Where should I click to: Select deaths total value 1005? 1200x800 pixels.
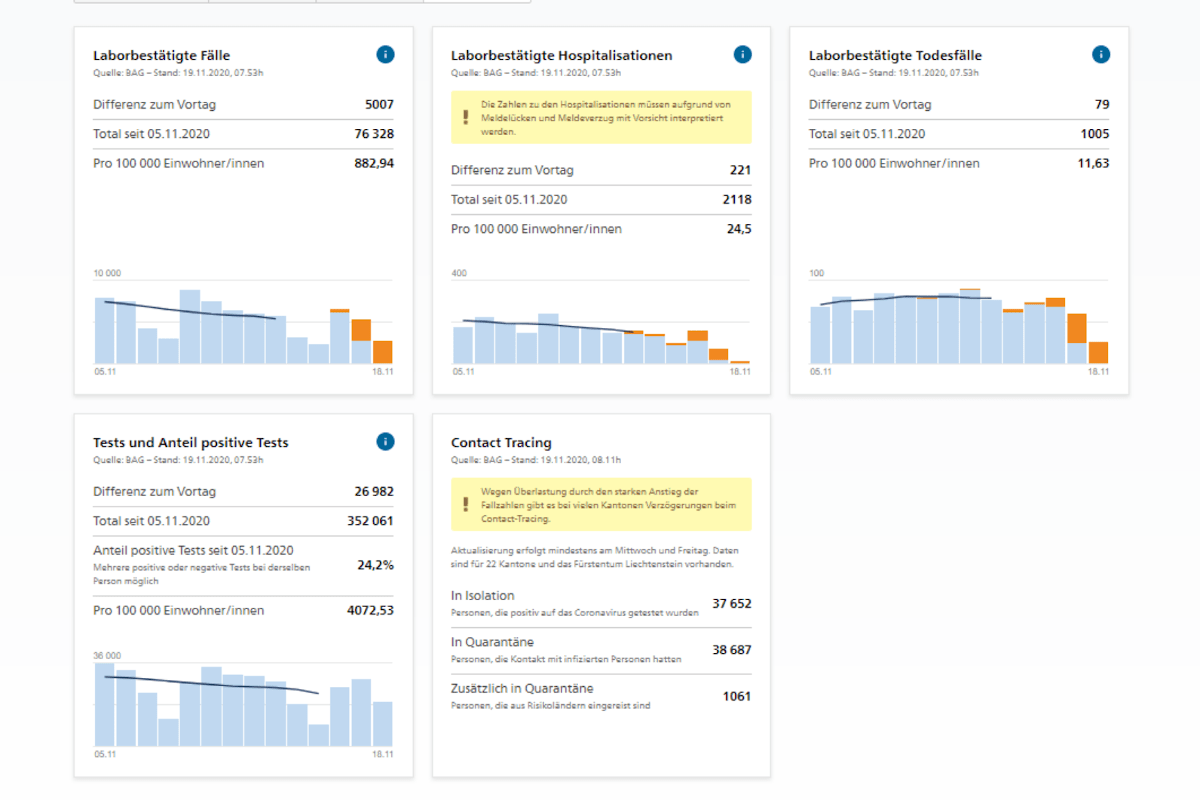(x=1095, y=134)
